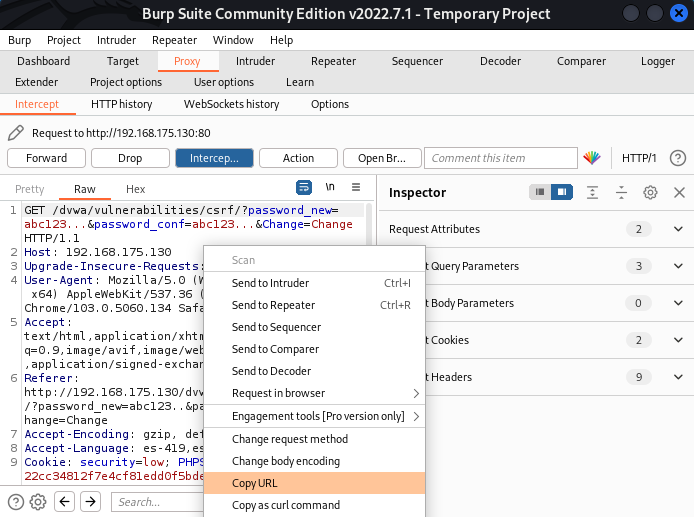
Task: Open the Dashboard tab
Action: (x=43, y=61)
